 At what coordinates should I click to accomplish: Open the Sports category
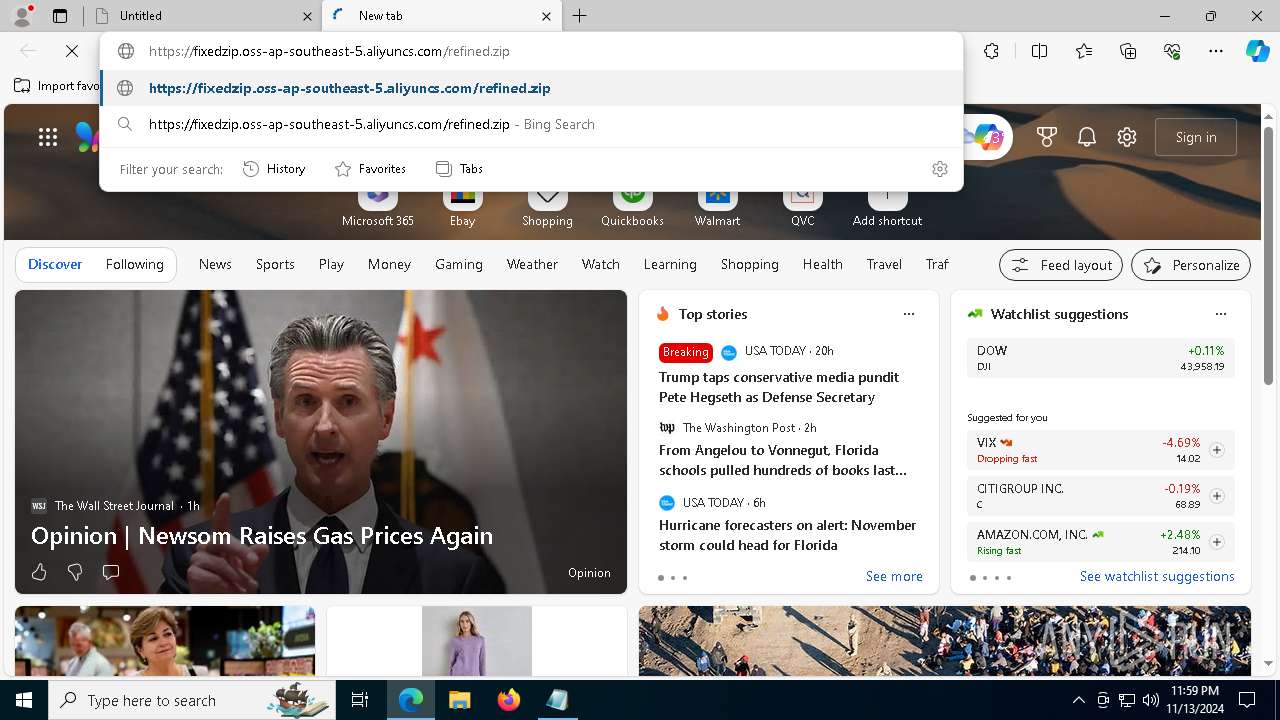275,264
